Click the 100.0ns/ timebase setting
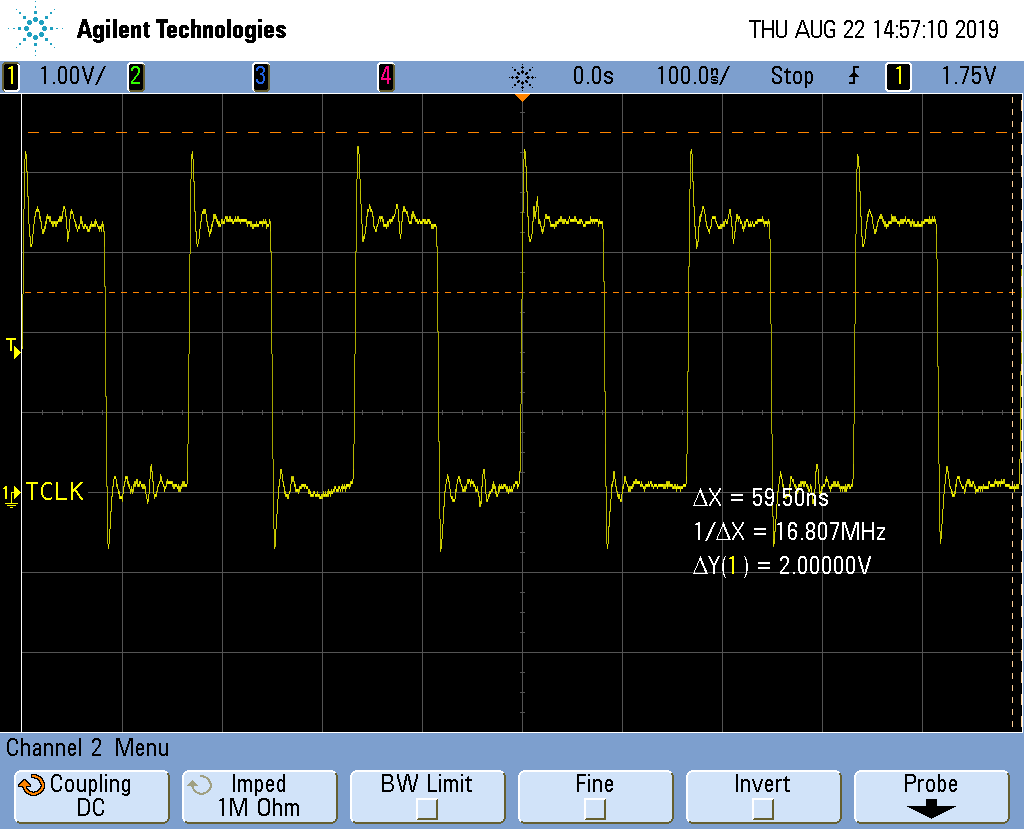 point(692,76)
